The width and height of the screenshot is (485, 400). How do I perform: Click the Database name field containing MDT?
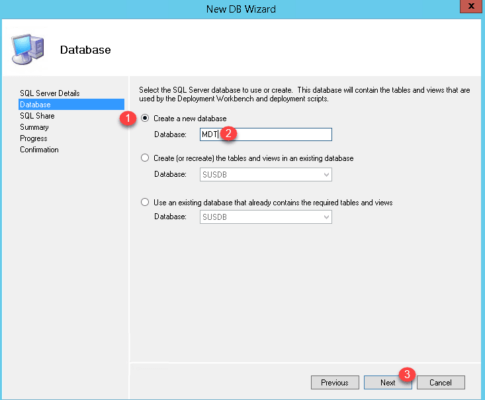266,134
